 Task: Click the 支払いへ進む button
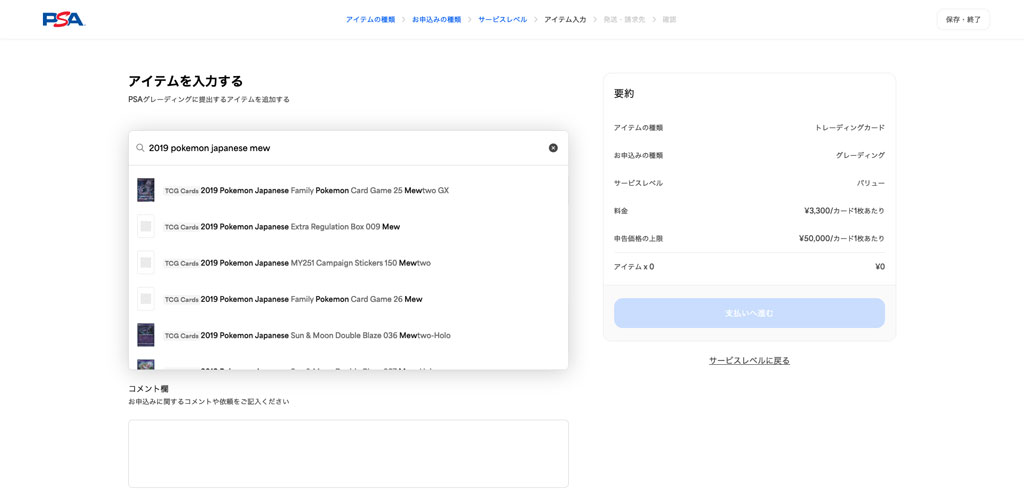(749, 313)
